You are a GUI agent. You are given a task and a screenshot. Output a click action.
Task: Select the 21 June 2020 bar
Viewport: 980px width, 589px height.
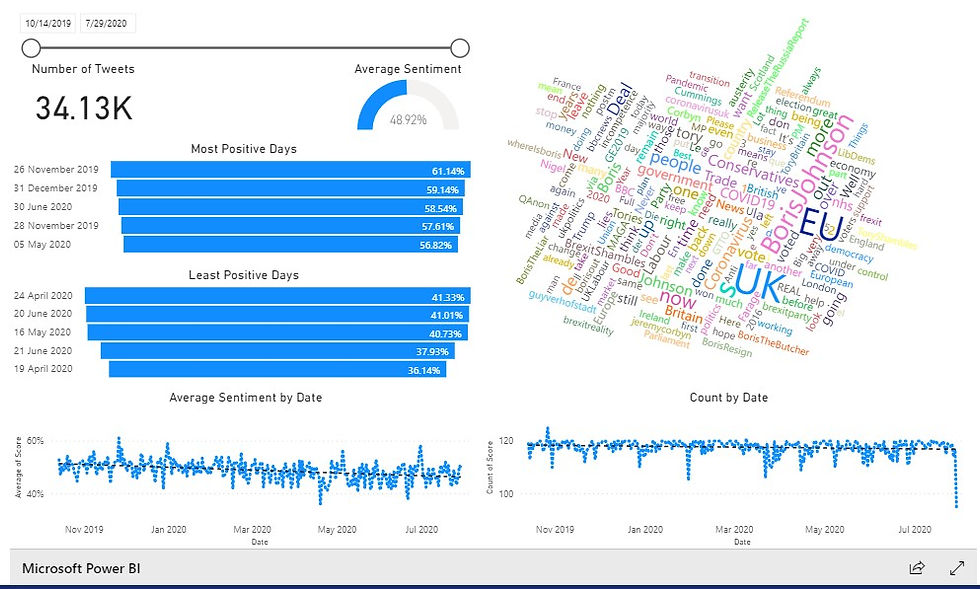pos(278,351)
